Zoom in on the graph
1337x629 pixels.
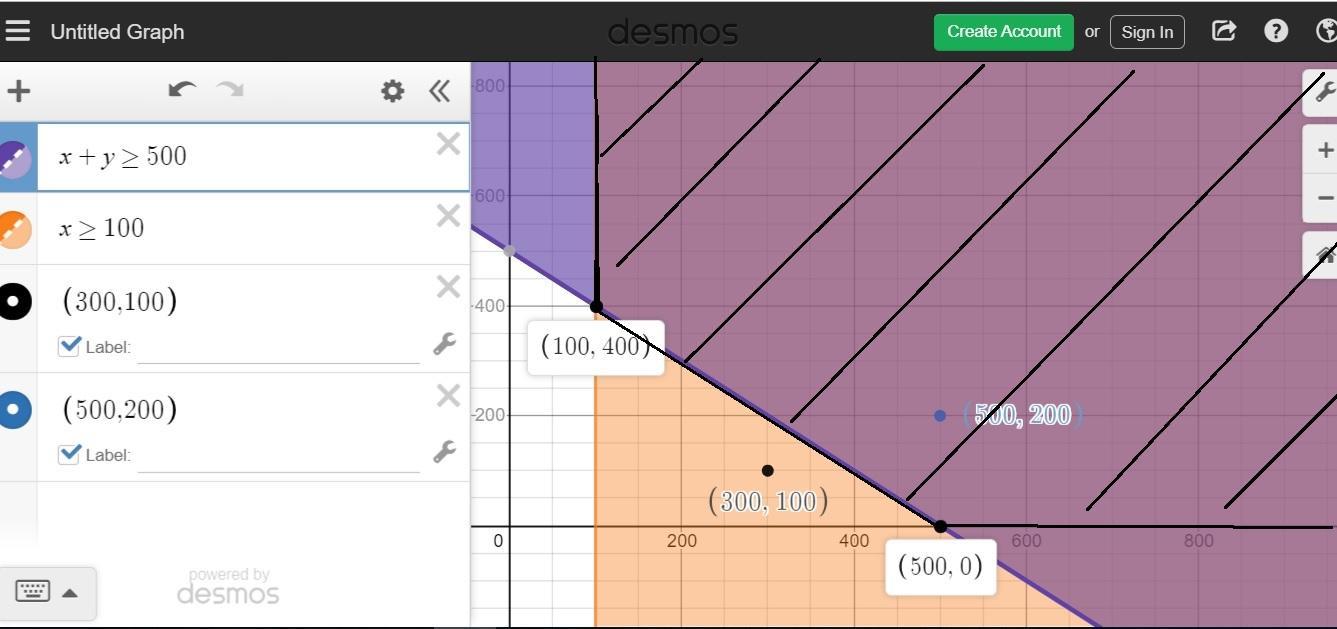coord(1323,151)
